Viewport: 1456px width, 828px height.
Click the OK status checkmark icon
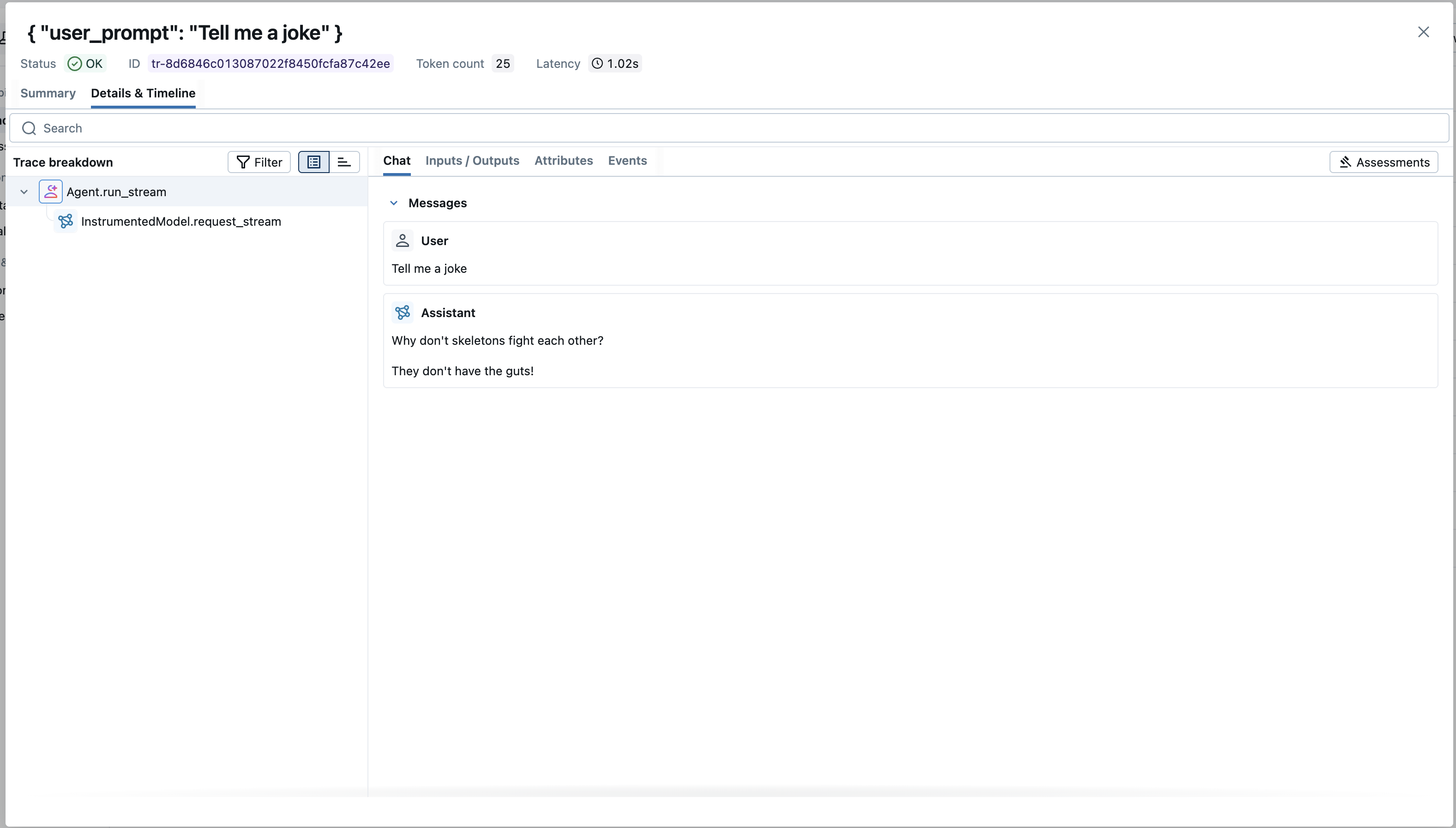click(x=76, y=64)
